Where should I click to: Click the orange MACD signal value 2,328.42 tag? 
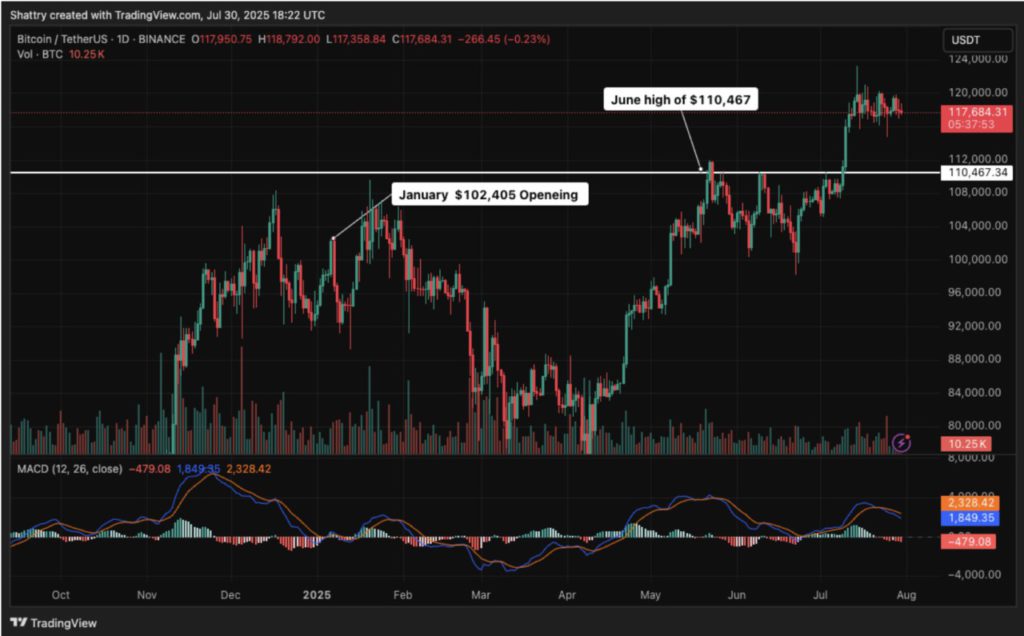coord(970,506)
